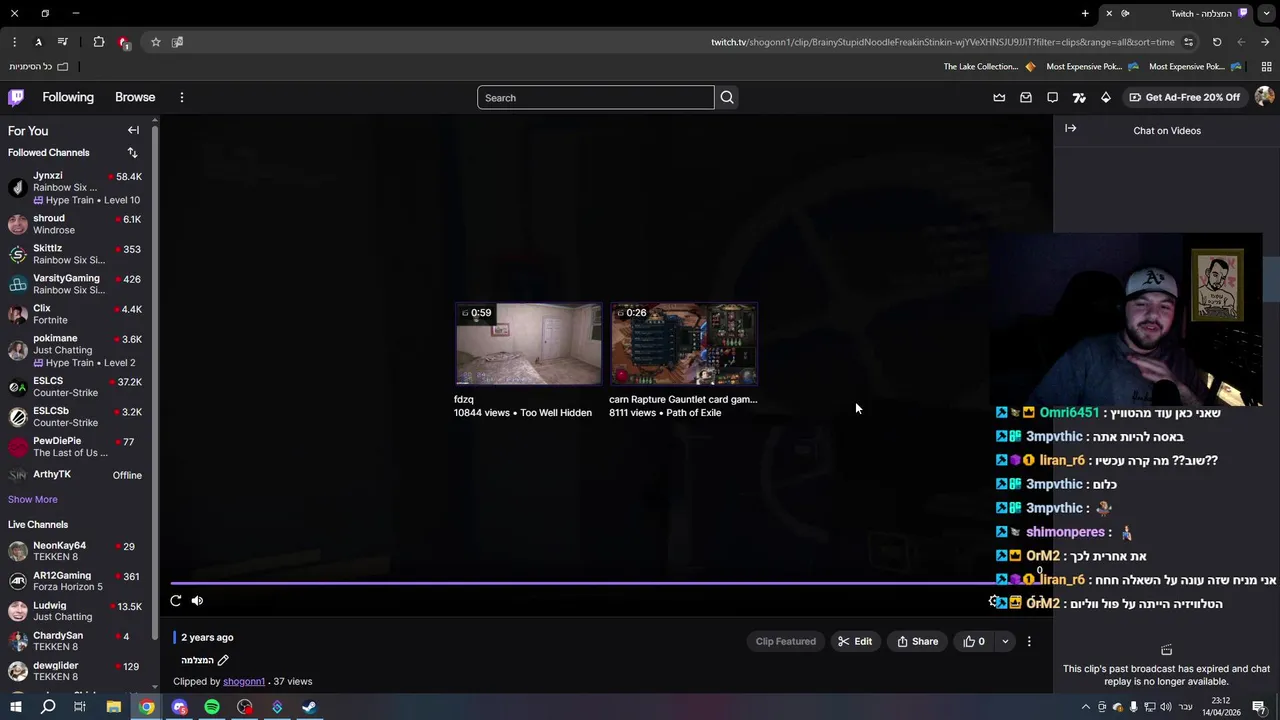Screen dimensions: 1280x720
Task: Open The Lake Collection bookmark
Action: point(990,66)
